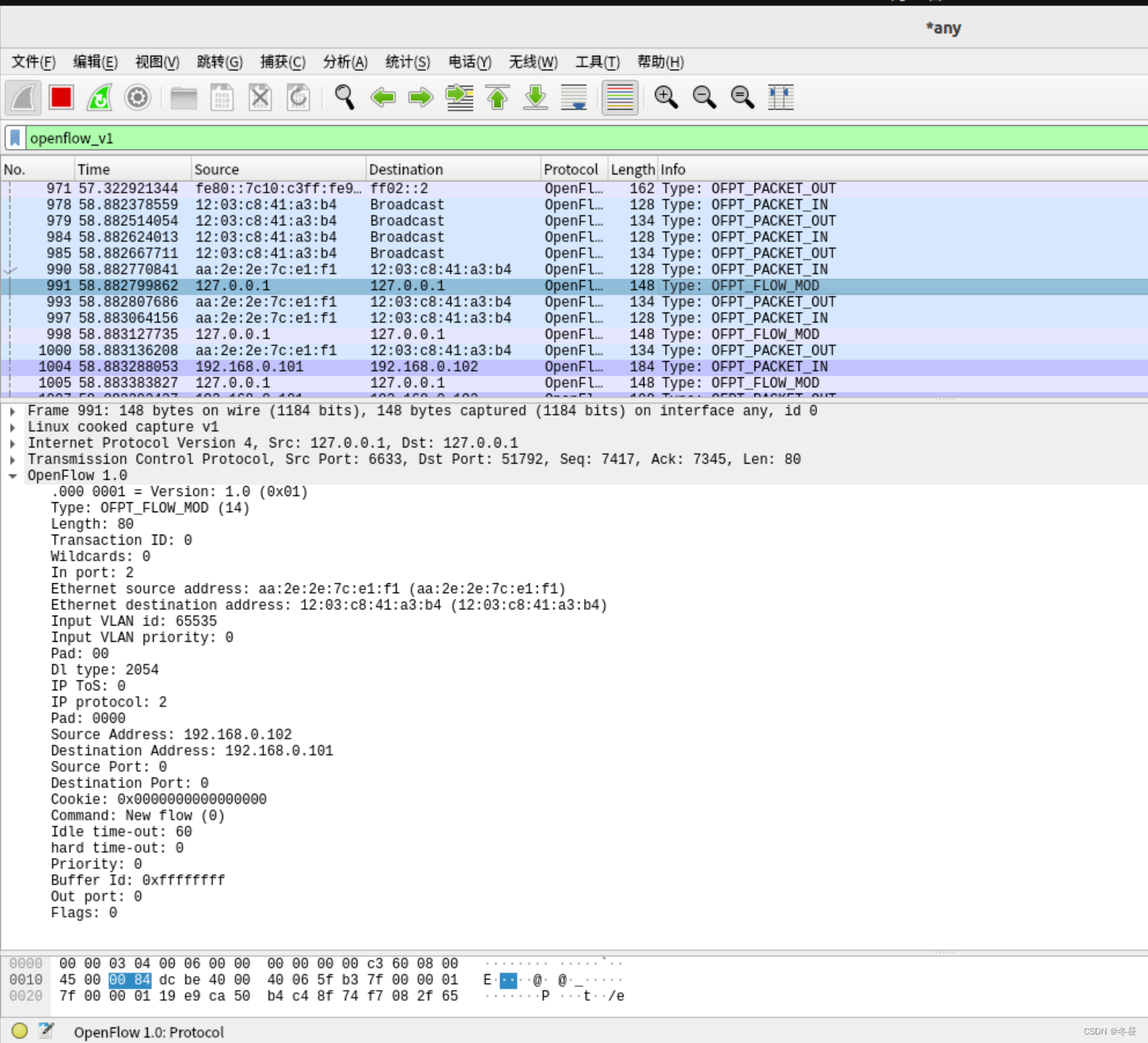This screenshot has width=1148, height=1043.
Task: Select packet 998 OFPT_FLOW_MOD row
Action: 574,335
